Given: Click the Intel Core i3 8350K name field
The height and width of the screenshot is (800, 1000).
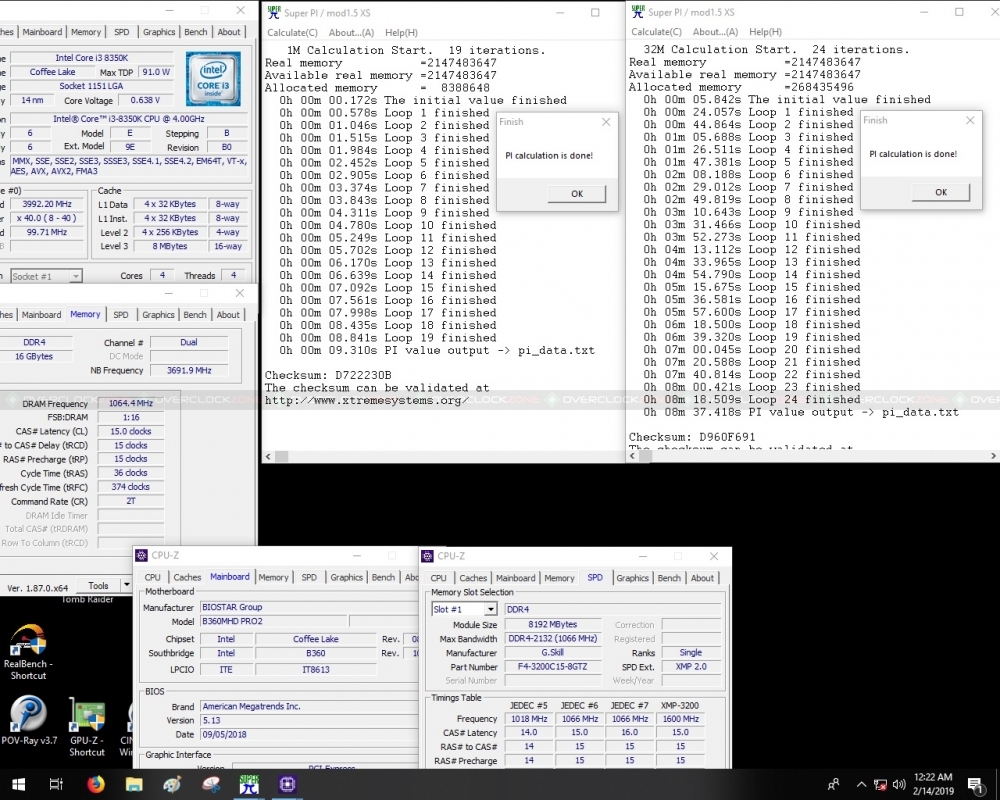Looking at the screenshot, I should [92, 57].
